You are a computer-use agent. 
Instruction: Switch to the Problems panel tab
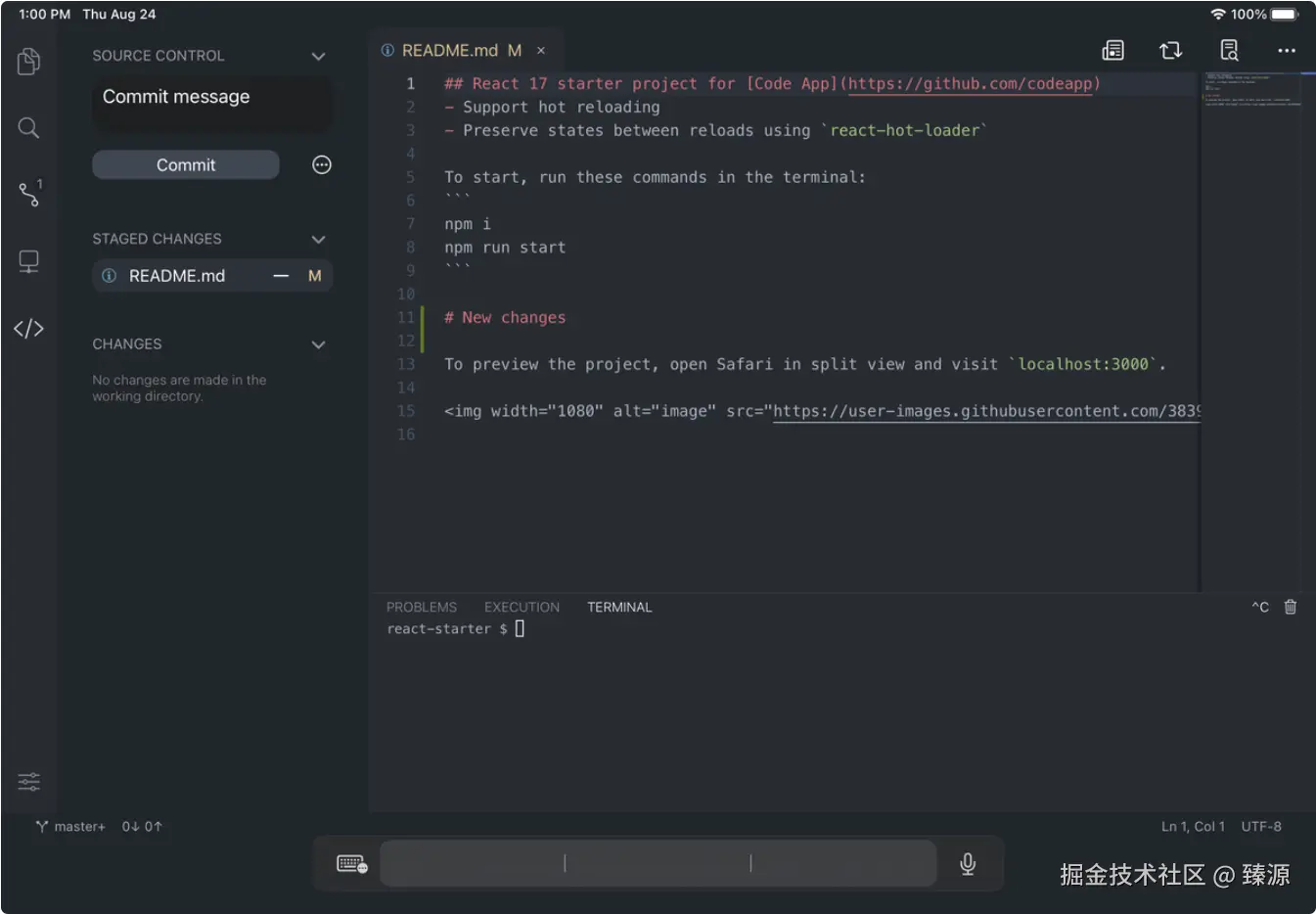422,607
